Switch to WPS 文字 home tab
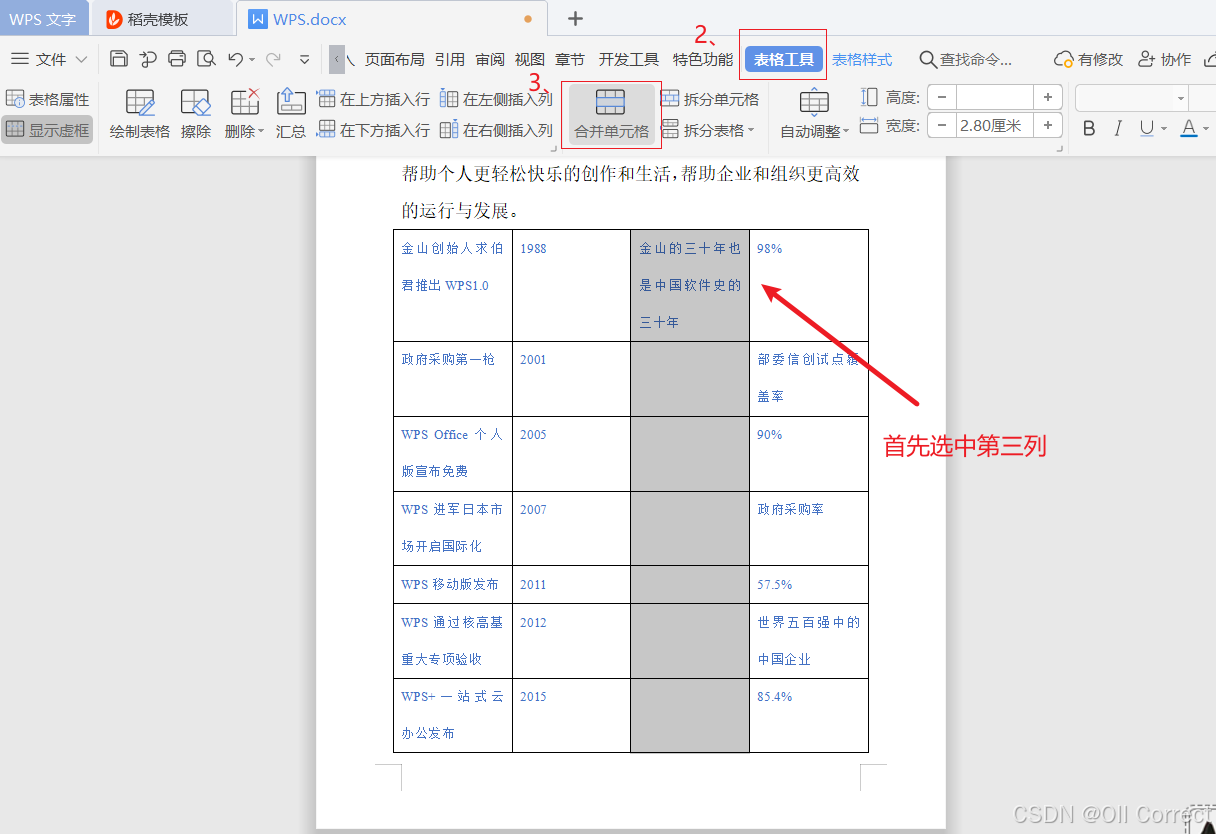 click(x=43, y=19)
